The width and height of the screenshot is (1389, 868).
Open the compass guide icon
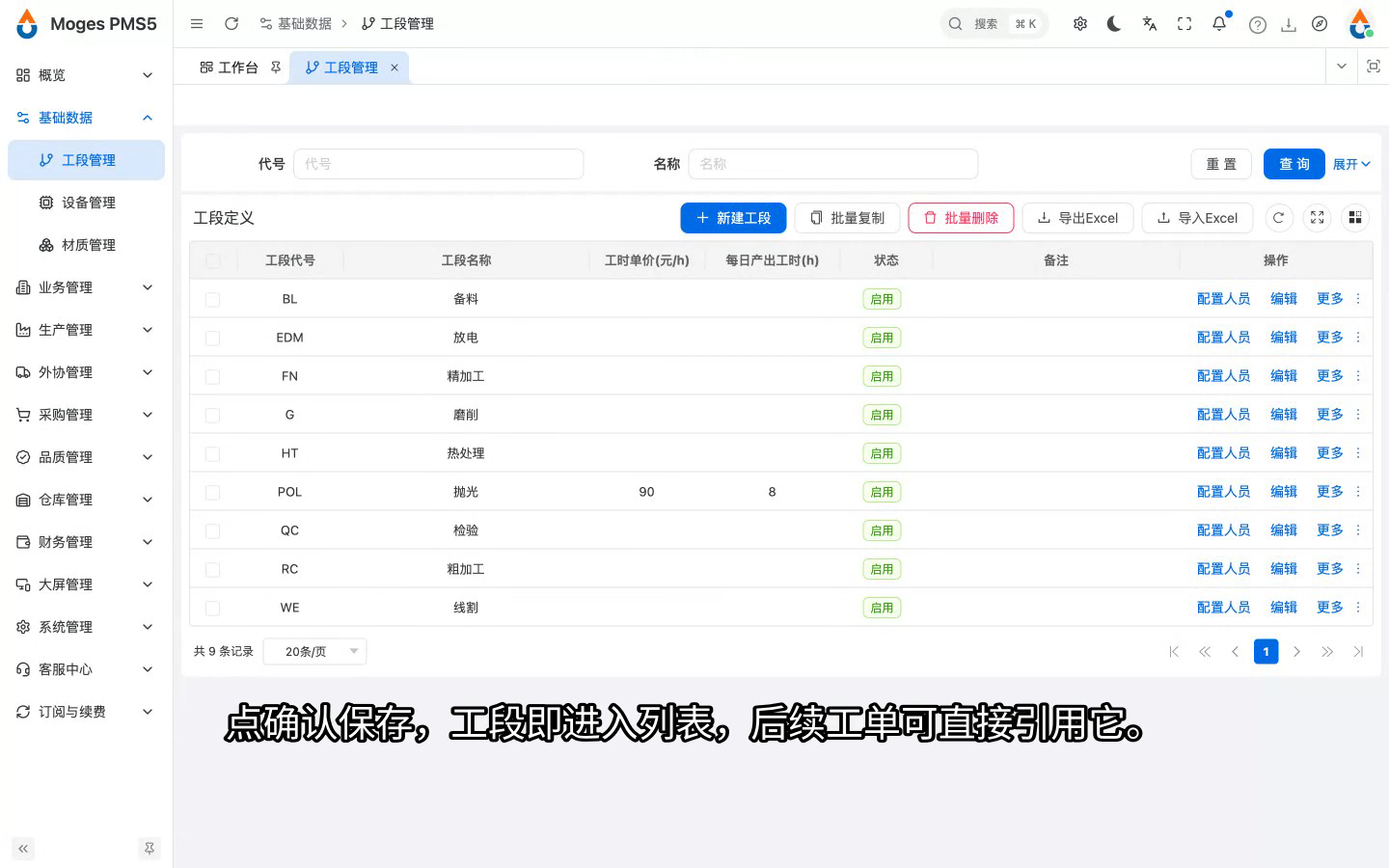point(1320,24)
